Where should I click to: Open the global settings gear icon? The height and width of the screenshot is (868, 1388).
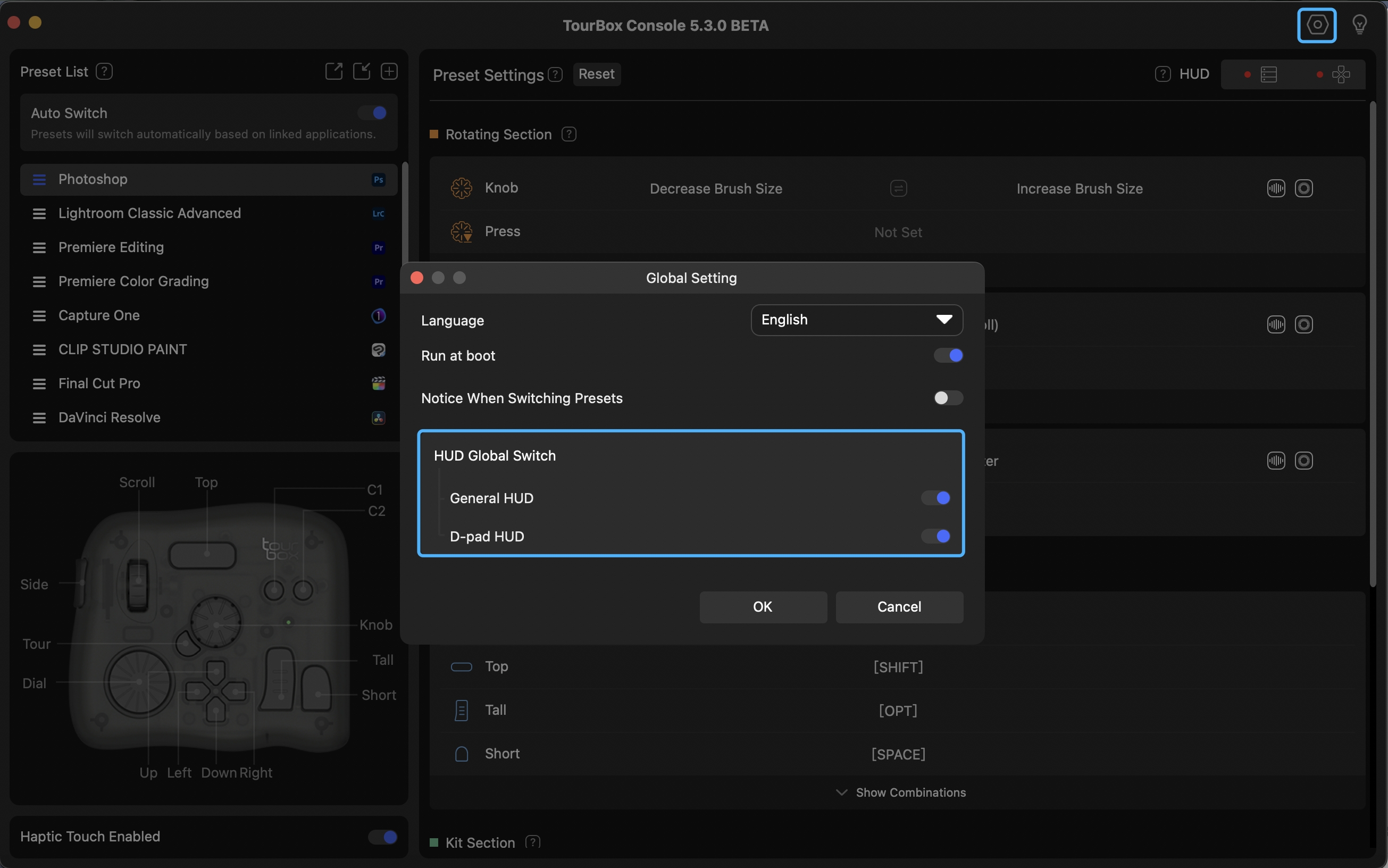(1316, 24)
